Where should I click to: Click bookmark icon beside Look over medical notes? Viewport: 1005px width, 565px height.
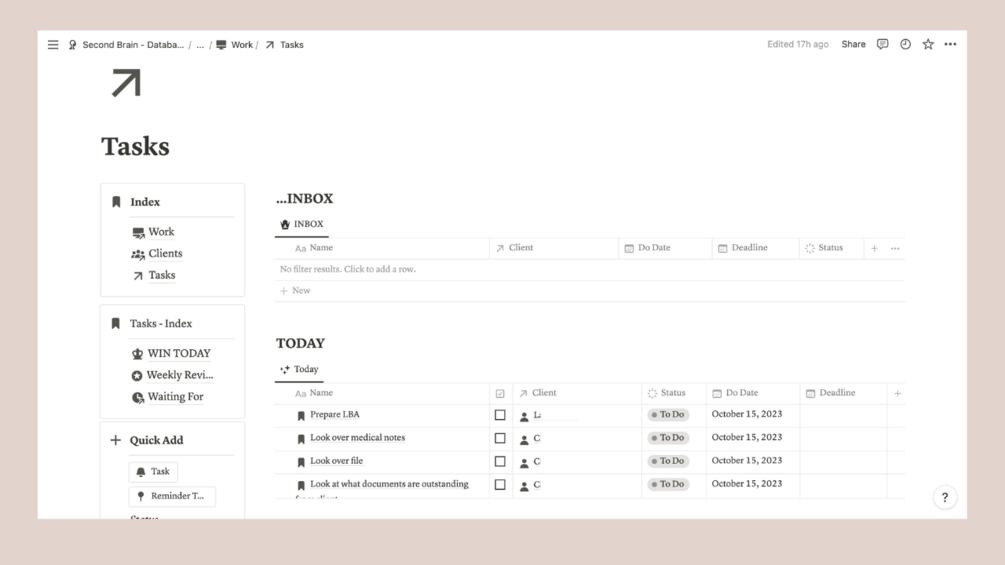tap(301, 439)
